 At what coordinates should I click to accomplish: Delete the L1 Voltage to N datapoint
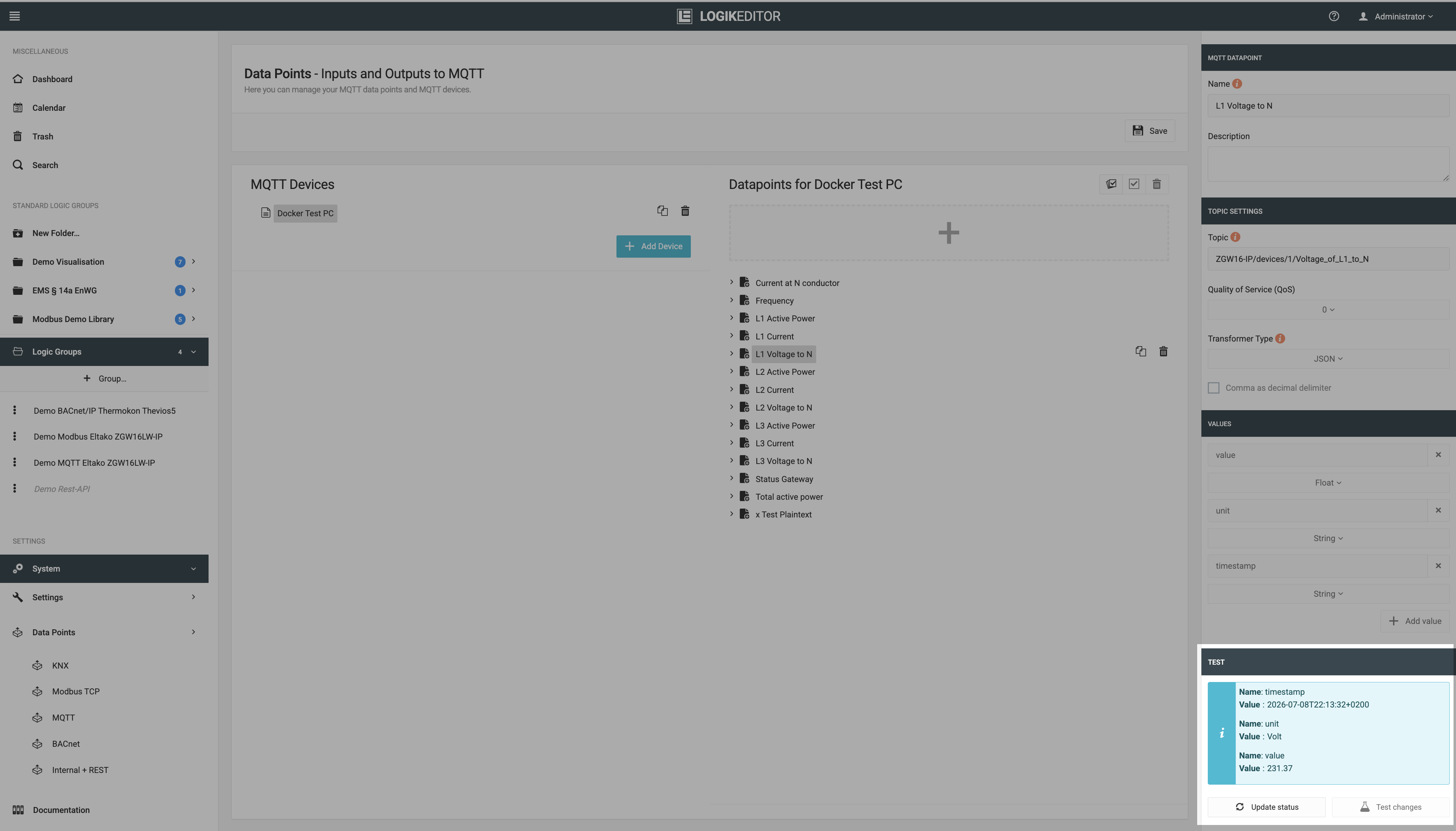tap(1163, 351)
